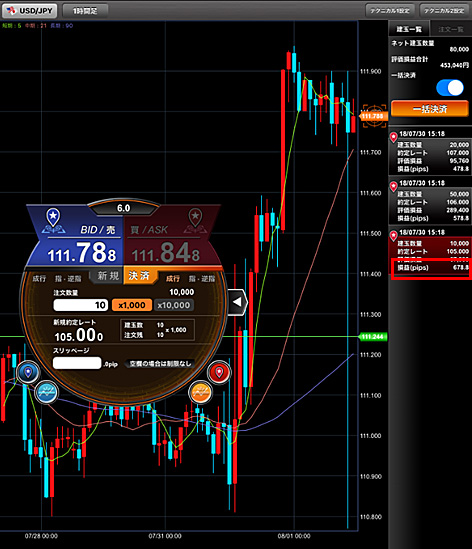Select the position with 約定レート 107.000

click(430, 152)
